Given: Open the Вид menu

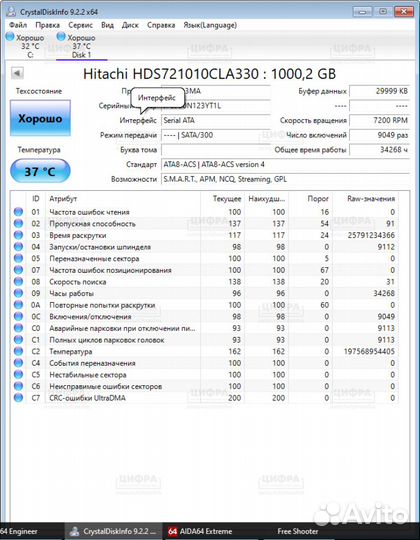Looking at the screenshot, I should coord(107,25).
